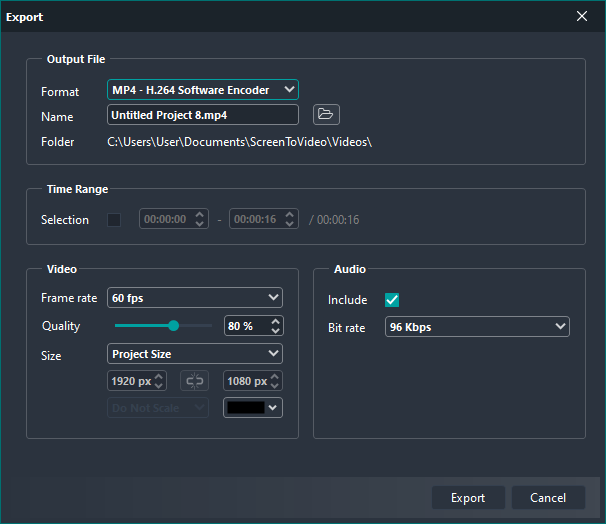Click the Quality slider handle
The width and height of the screenshot is (606, 524).
[173, 326]
